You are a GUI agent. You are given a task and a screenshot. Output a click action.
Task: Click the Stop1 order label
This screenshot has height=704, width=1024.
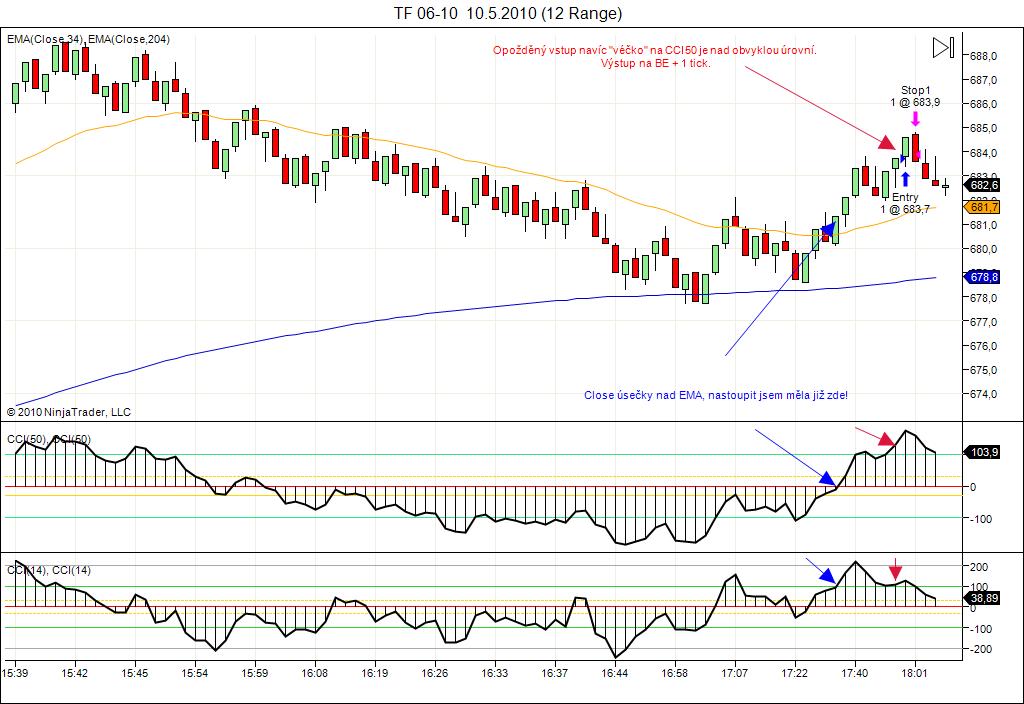click(x=916, y=90)
